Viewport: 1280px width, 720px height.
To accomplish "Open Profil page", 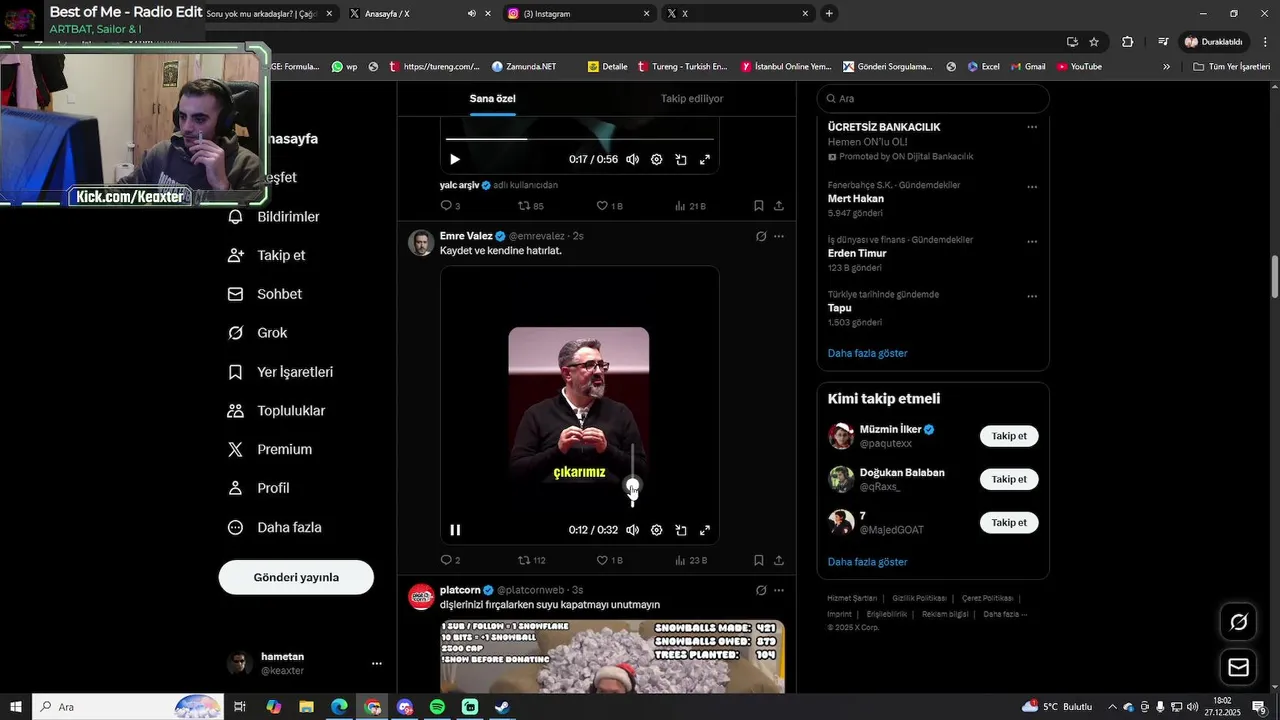I will [x=258, y=488].
